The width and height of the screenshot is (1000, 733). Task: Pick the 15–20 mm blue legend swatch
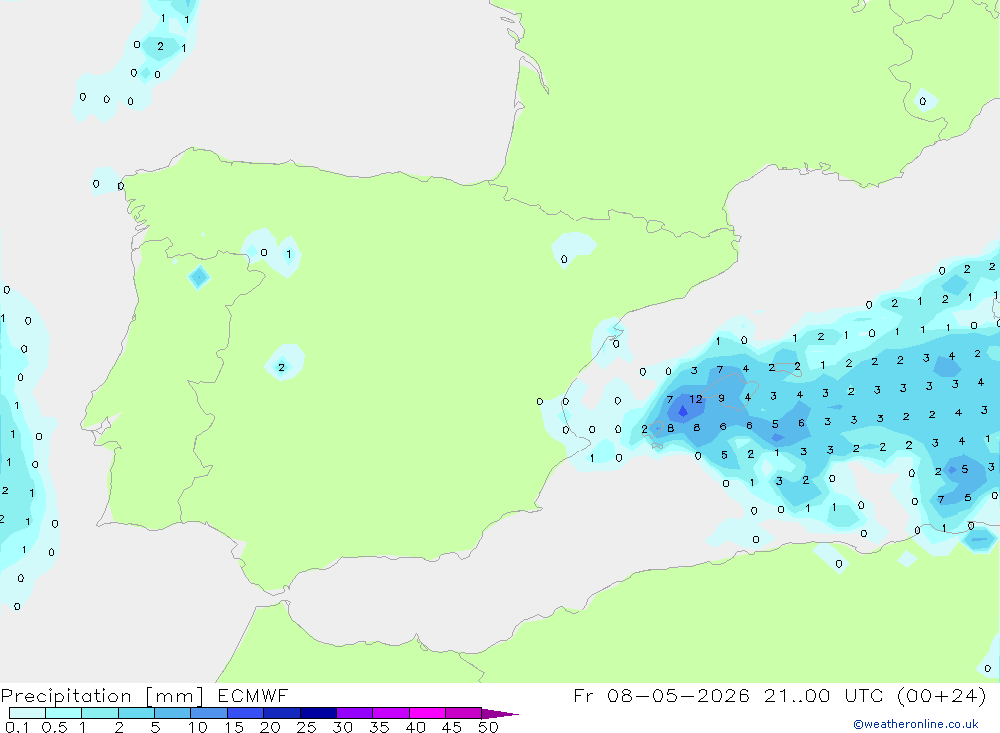[x=246, y=713]
